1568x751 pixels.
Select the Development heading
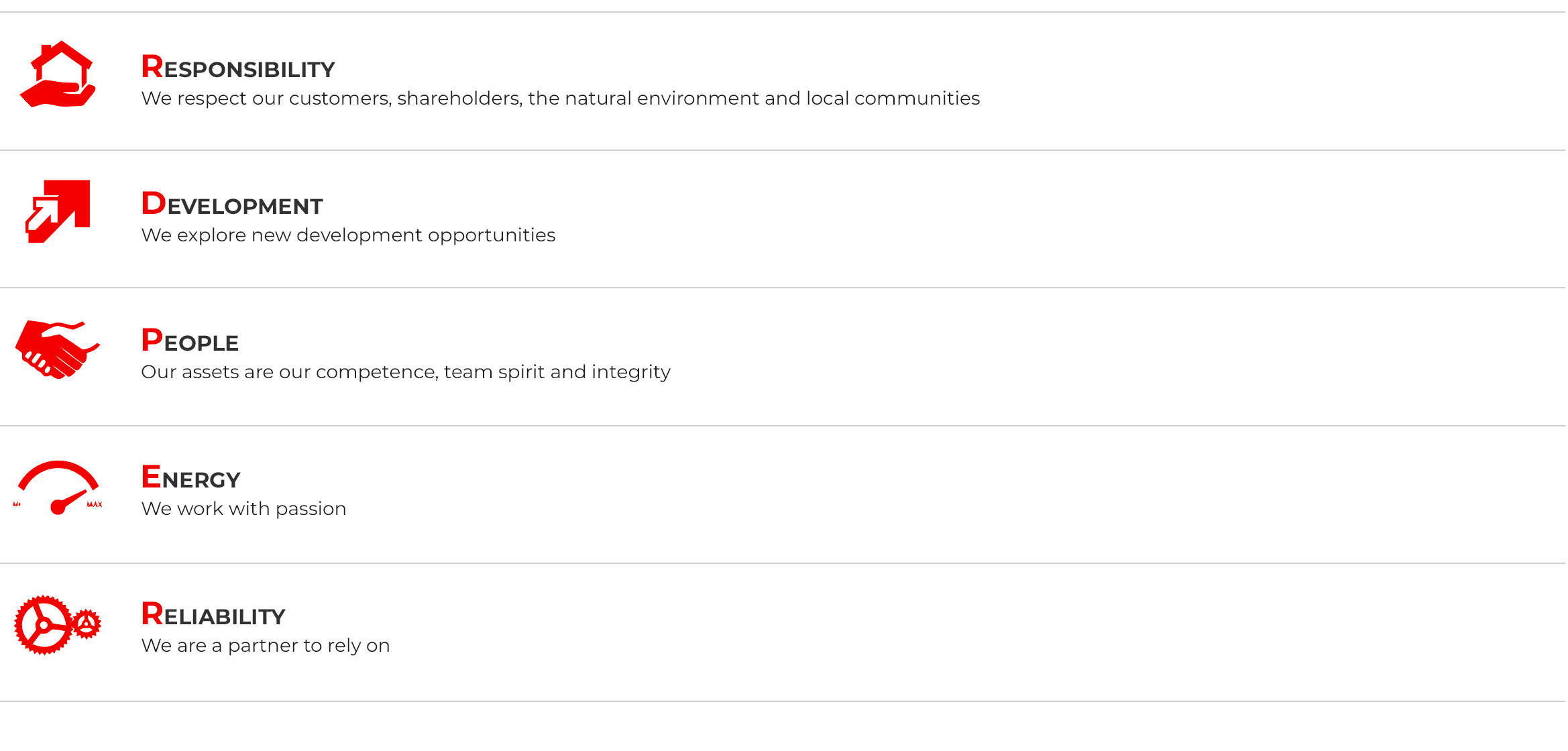click(x=232, y=204)
